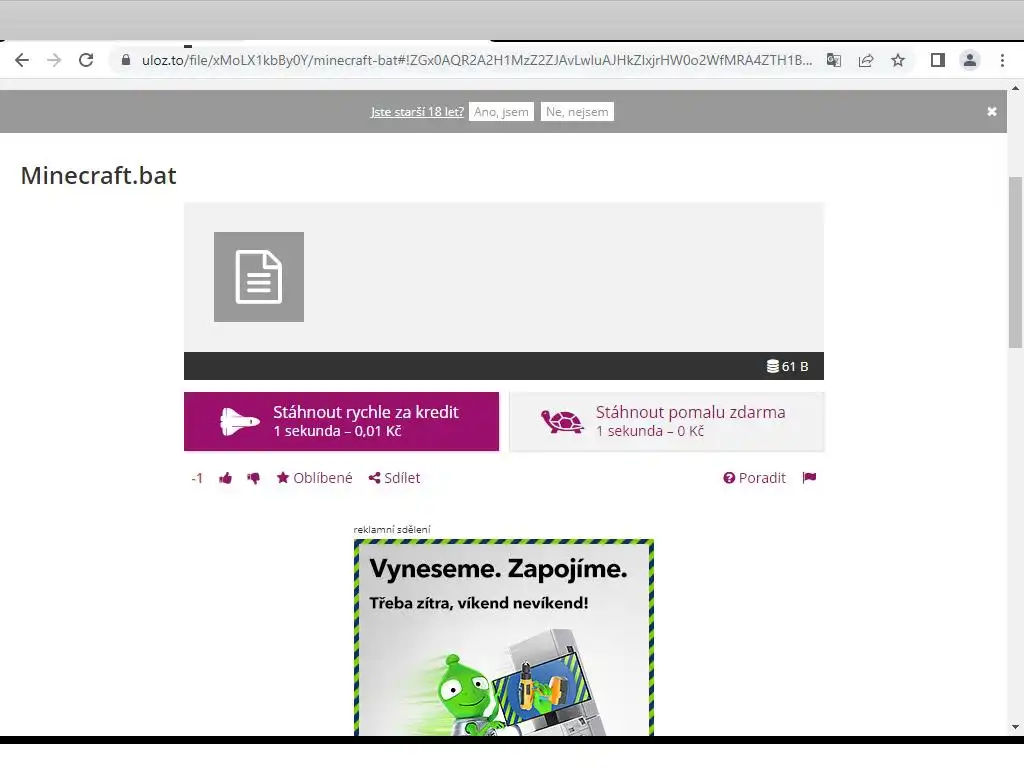Open the Sdílet share option
The height and width of the screenshot is (768, 1024).
tap(394, 478)
